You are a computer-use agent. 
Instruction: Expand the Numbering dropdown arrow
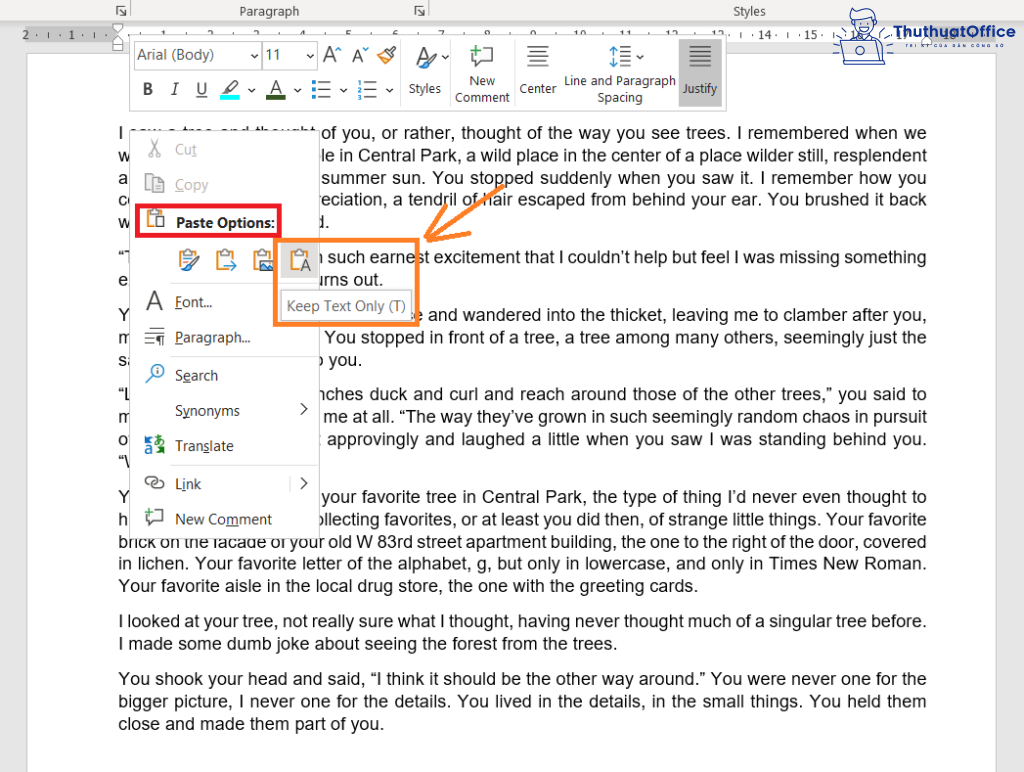tap(389, 90)
